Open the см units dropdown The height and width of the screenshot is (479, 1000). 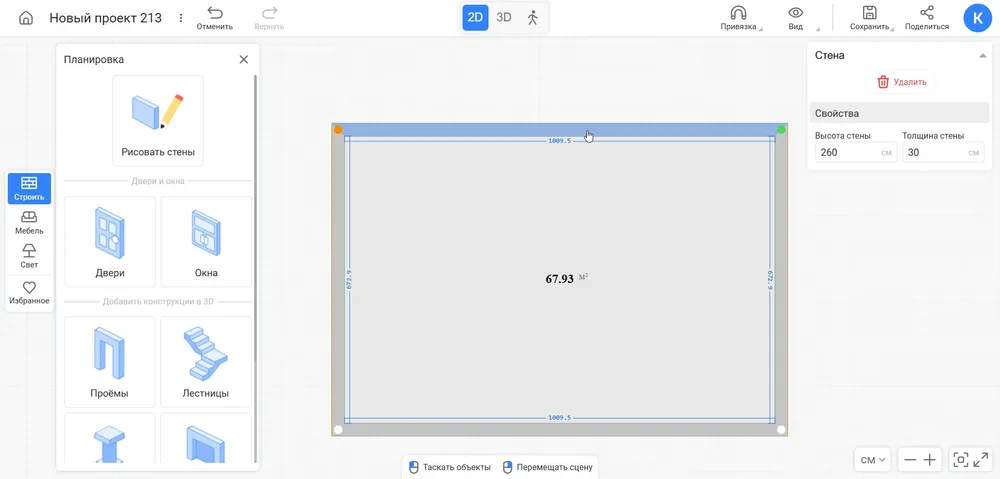tap(874, 460)
